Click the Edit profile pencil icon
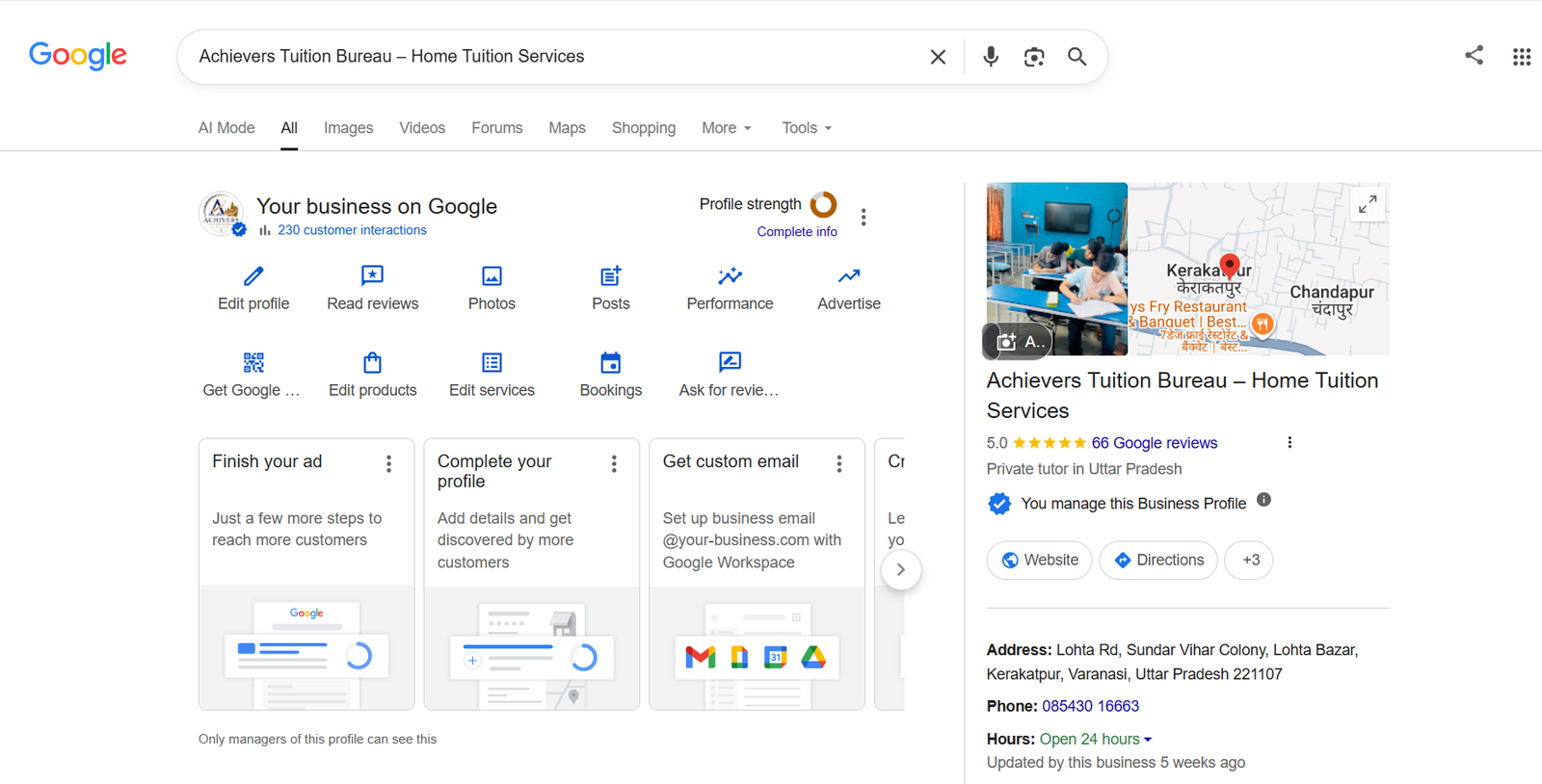Viewport: 1542px width, 784px height. [253, 276]
